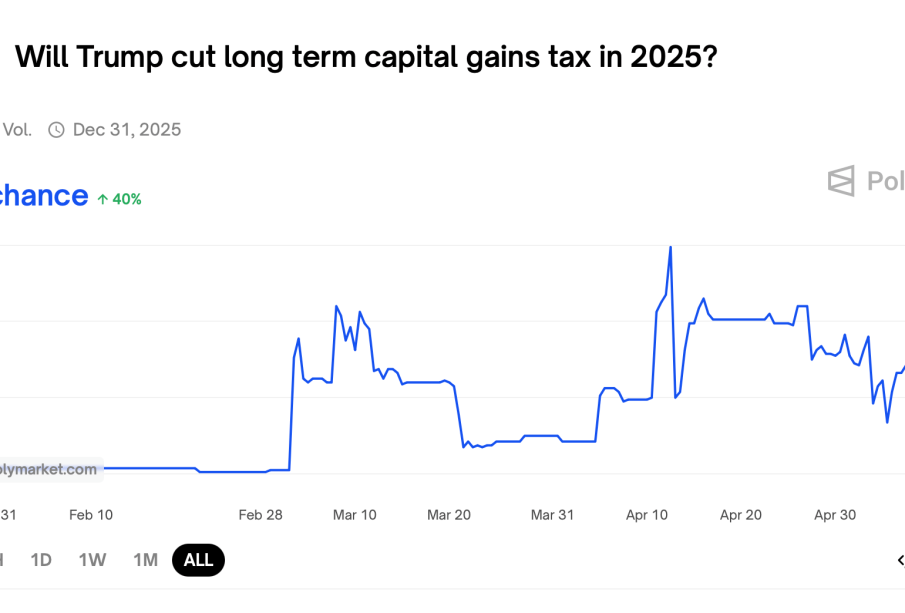The image size is (905, 613).
Task: Click the polymarket.com watermark on chart
Action: (50, 469)
